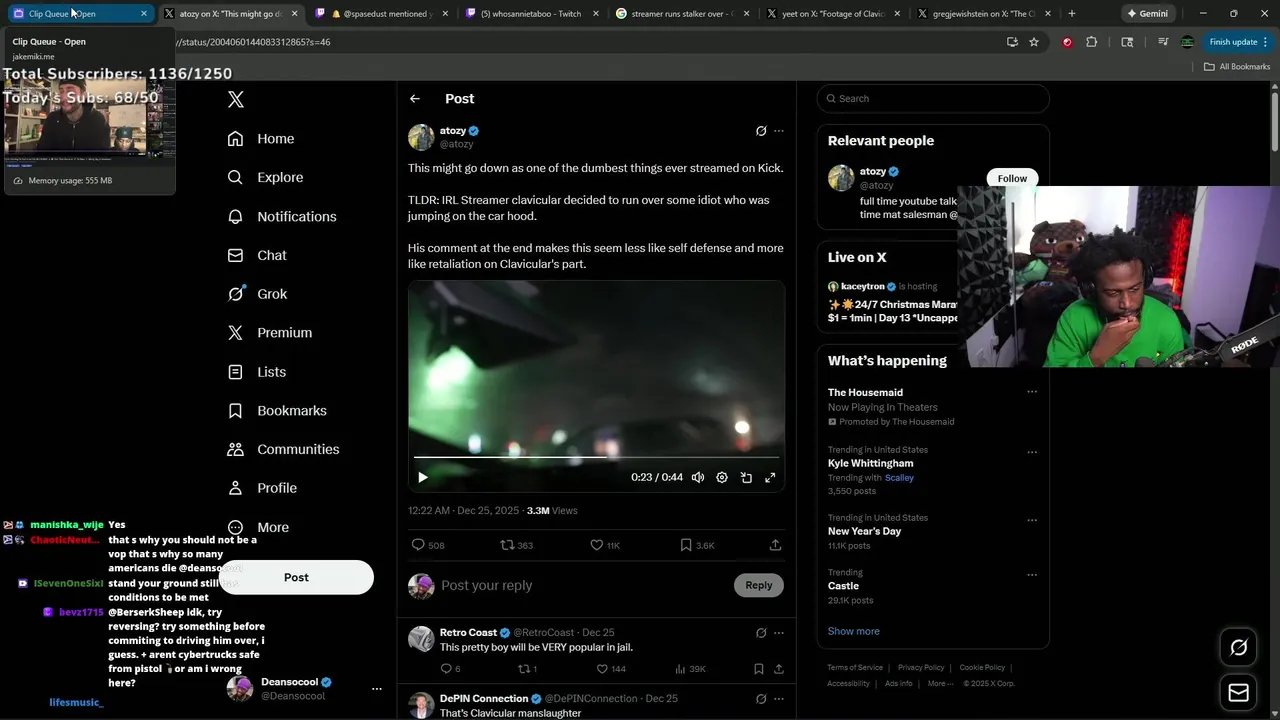Open floating Grok button

[x=1238, y=648]
